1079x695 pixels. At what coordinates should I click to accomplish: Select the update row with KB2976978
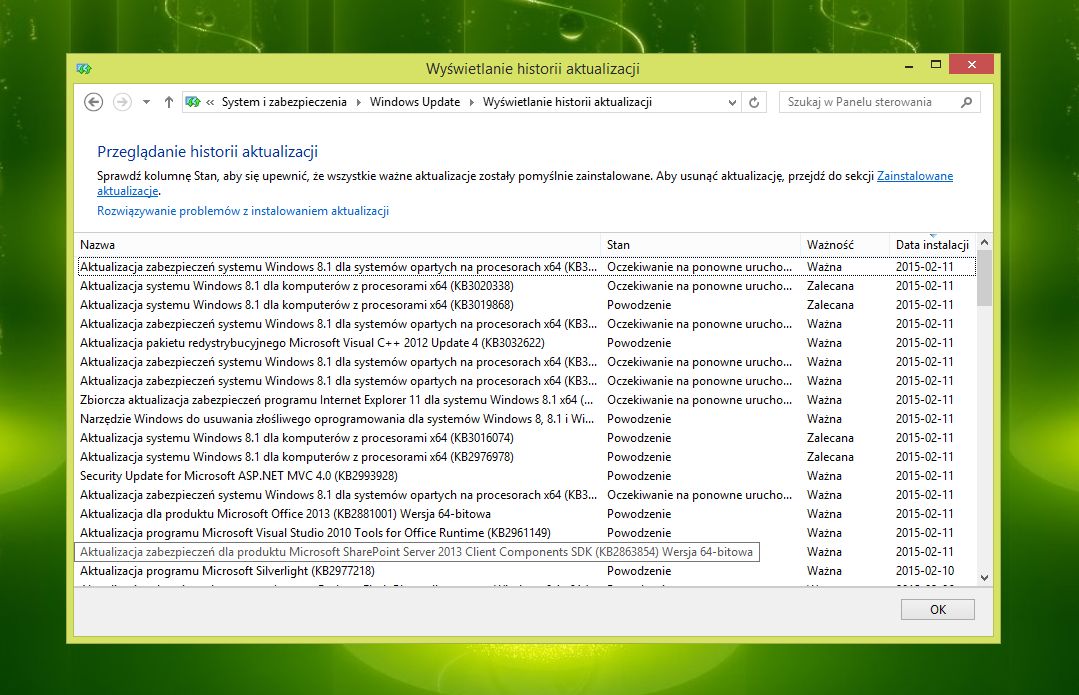coord(526,457)
